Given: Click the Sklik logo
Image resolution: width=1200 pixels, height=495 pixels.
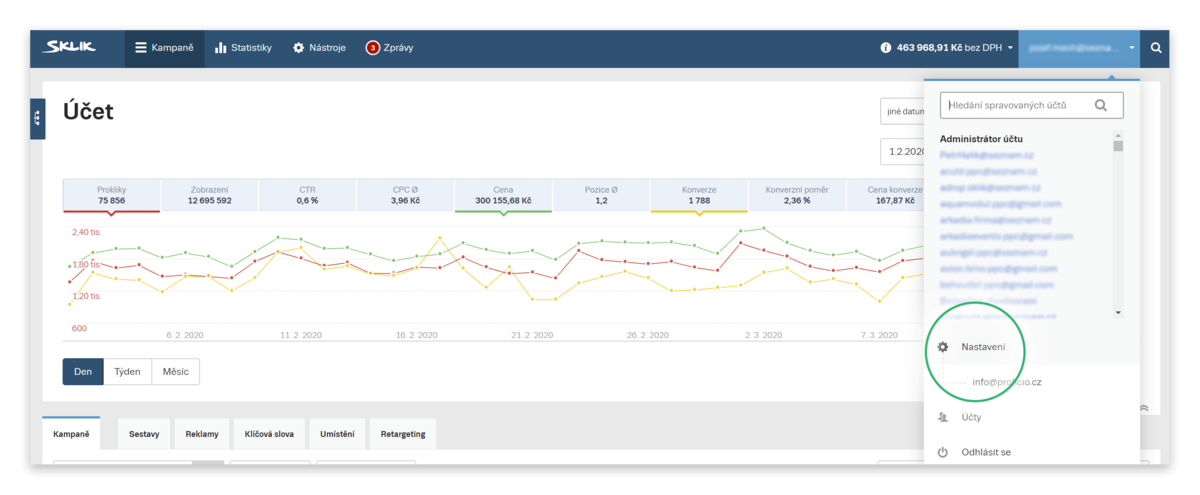Looking at the screenshot, I should (x=69, y=47).
